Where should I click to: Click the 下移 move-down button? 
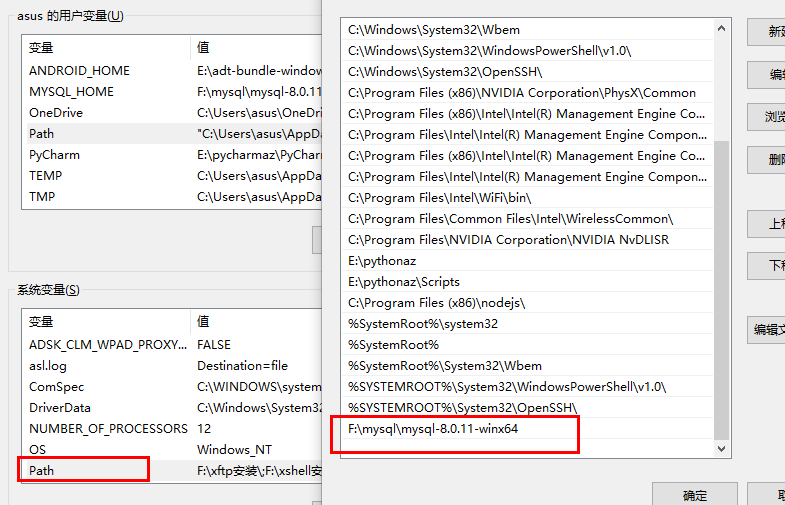[x=767, y=266]
